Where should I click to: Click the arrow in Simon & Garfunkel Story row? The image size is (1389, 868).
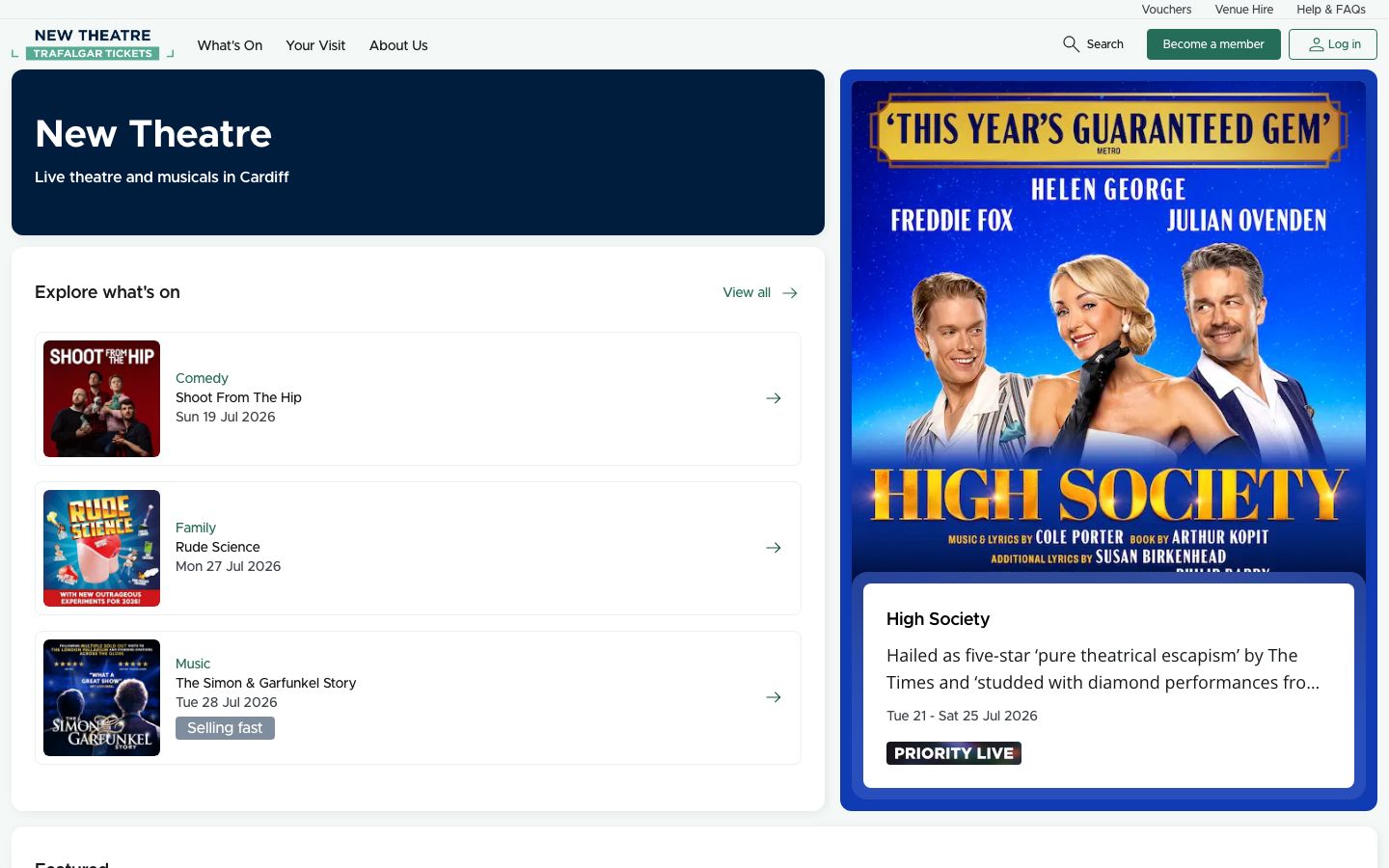tap(774, 697)
